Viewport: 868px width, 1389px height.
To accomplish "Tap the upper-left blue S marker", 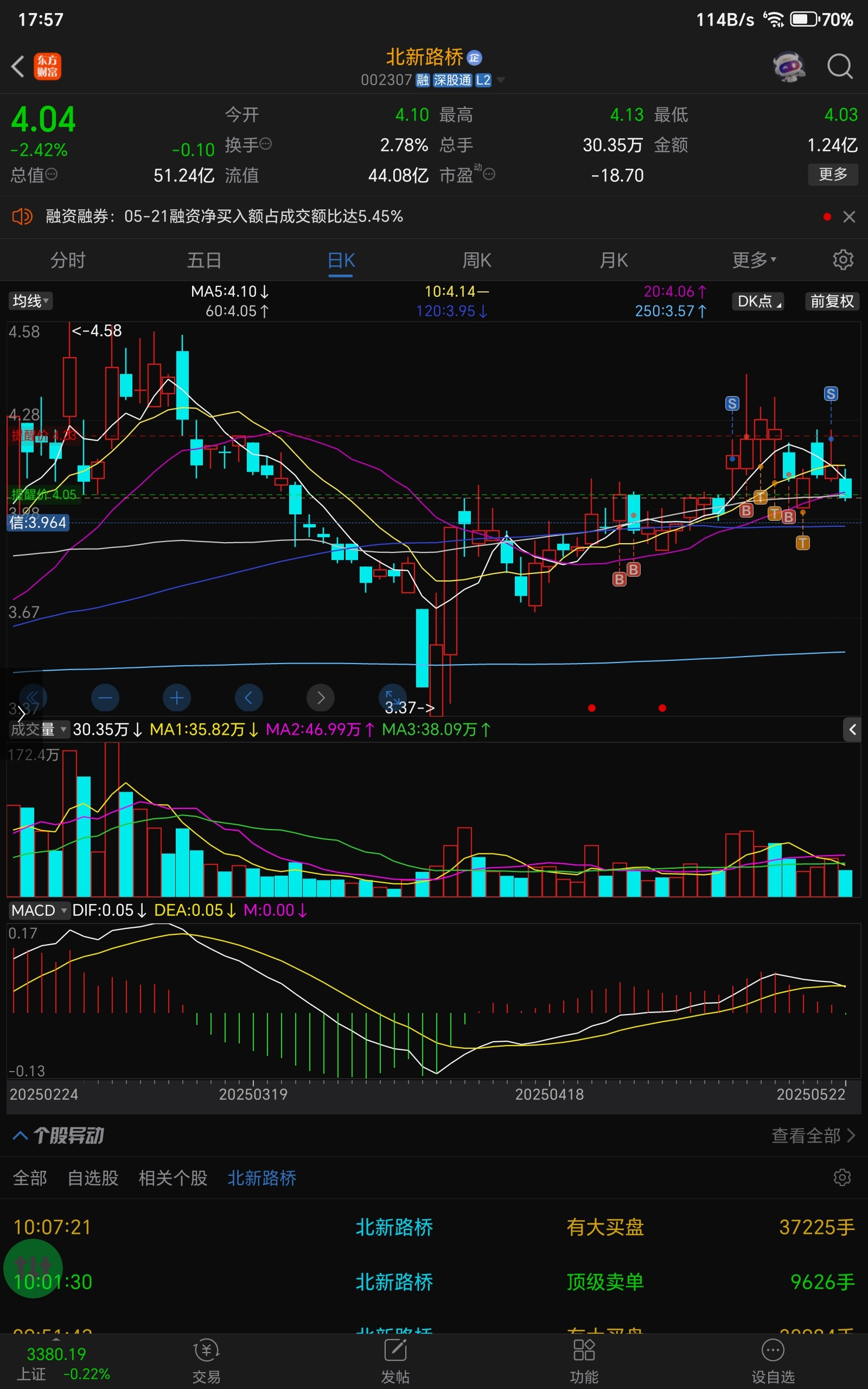I will (732, 404).
